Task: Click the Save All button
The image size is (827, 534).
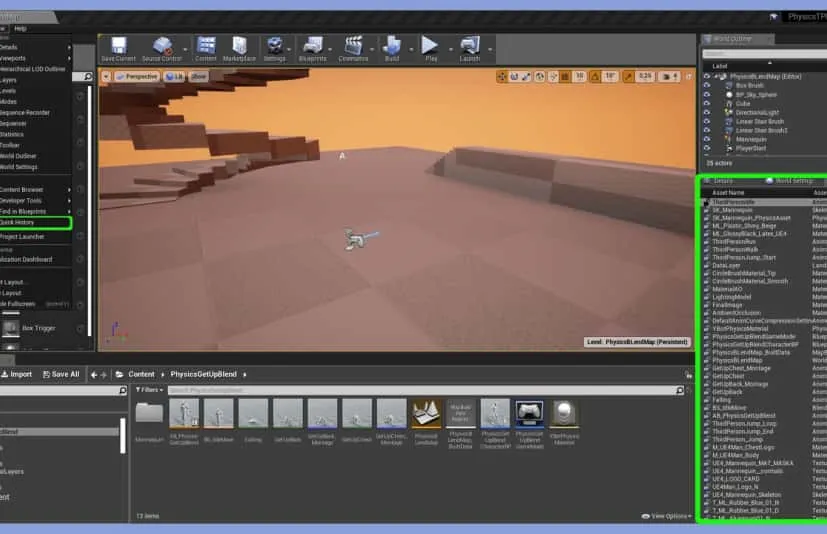Action: (x=60, y=374)
